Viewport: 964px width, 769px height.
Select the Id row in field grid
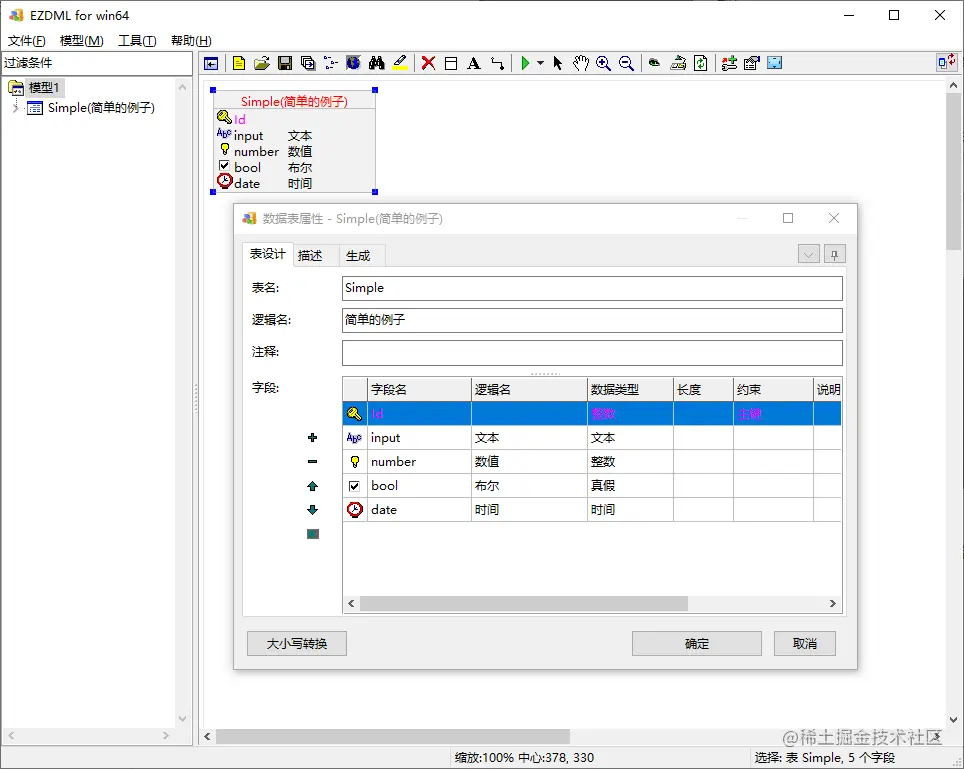tap(592, 414)
